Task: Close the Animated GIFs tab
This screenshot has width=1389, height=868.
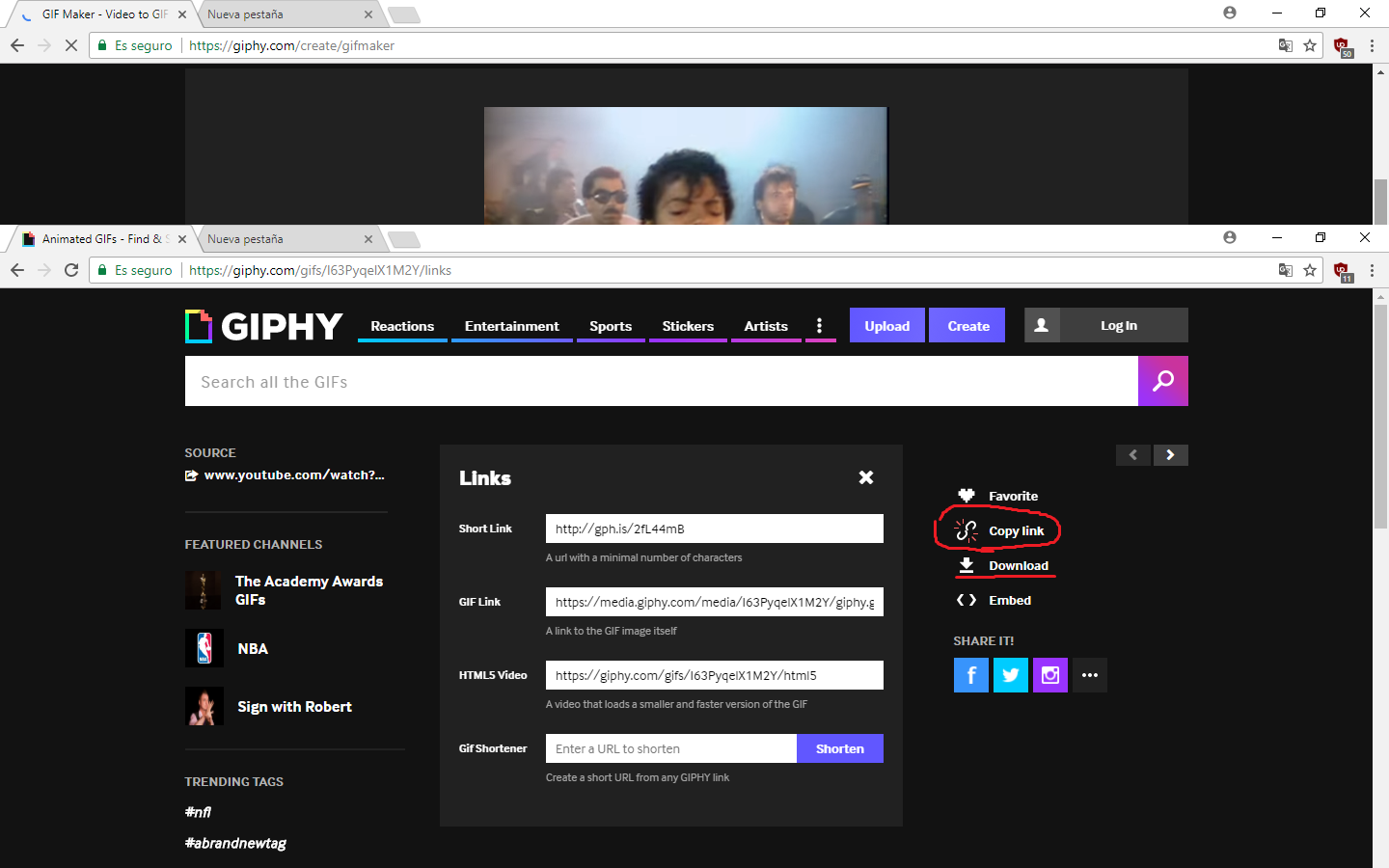Action: click(x=182, y=239)
